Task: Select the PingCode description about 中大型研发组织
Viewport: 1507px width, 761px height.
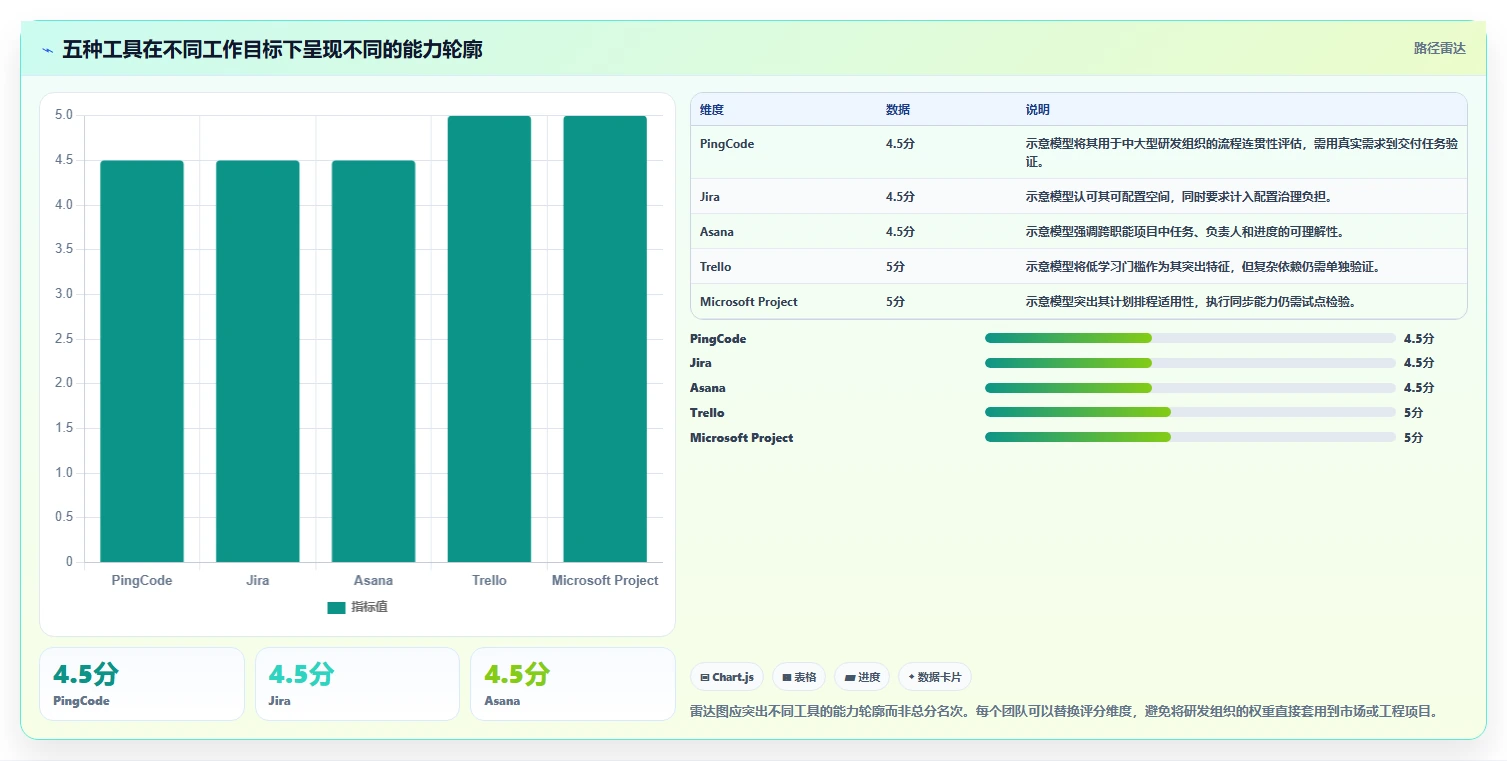Action: 1241,152
